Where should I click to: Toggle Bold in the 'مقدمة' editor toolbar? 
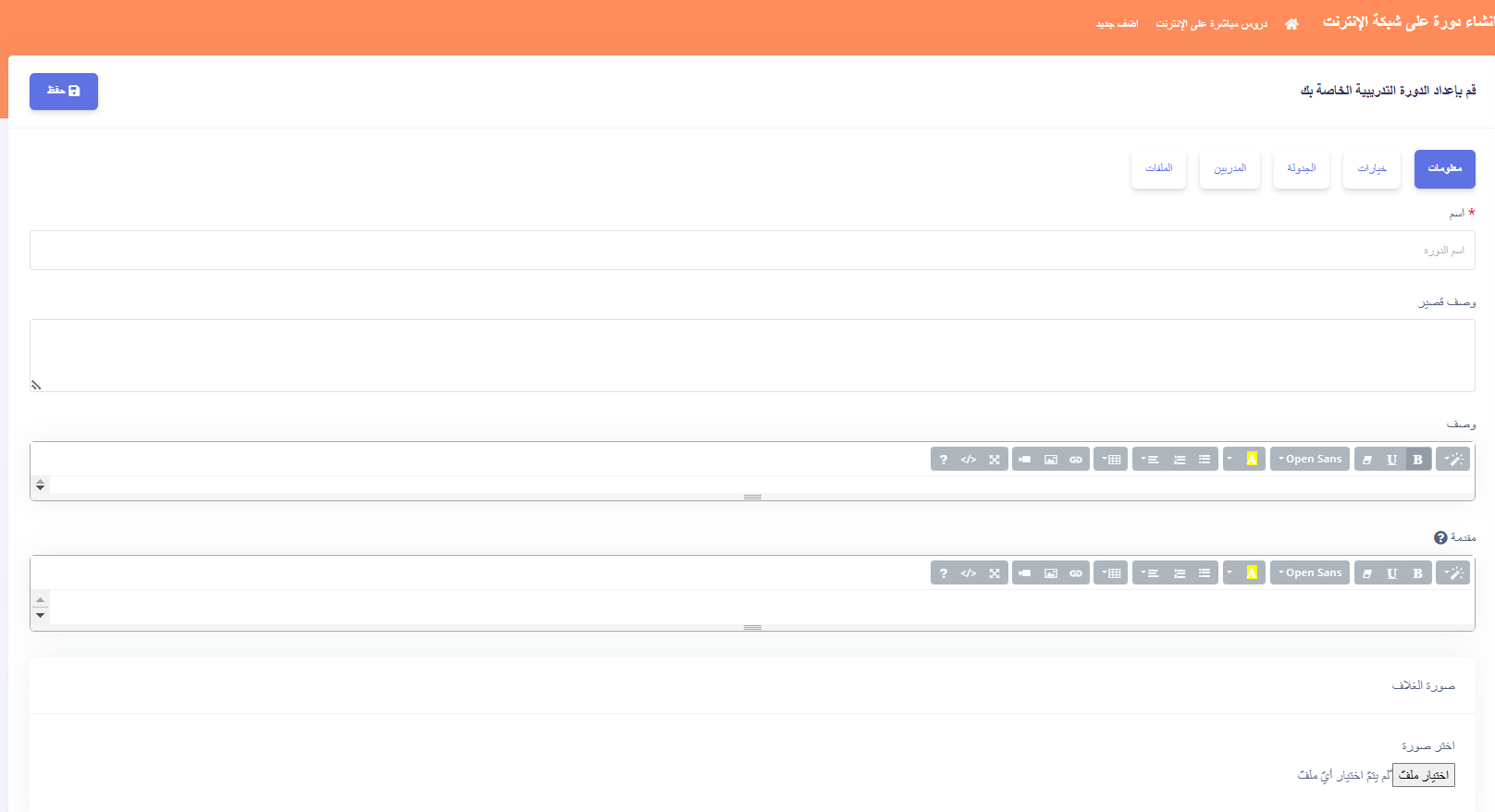pos(1418,573)
